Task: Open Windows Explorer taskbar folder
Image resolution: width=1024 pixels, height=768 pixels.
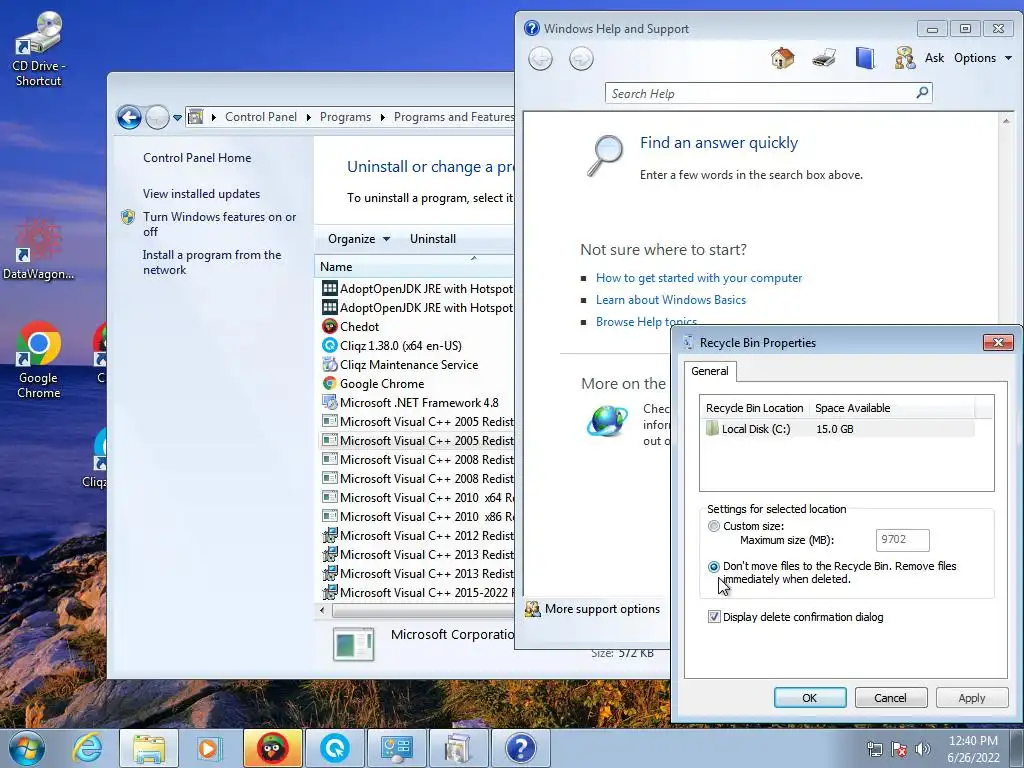Action: point(148,748)
